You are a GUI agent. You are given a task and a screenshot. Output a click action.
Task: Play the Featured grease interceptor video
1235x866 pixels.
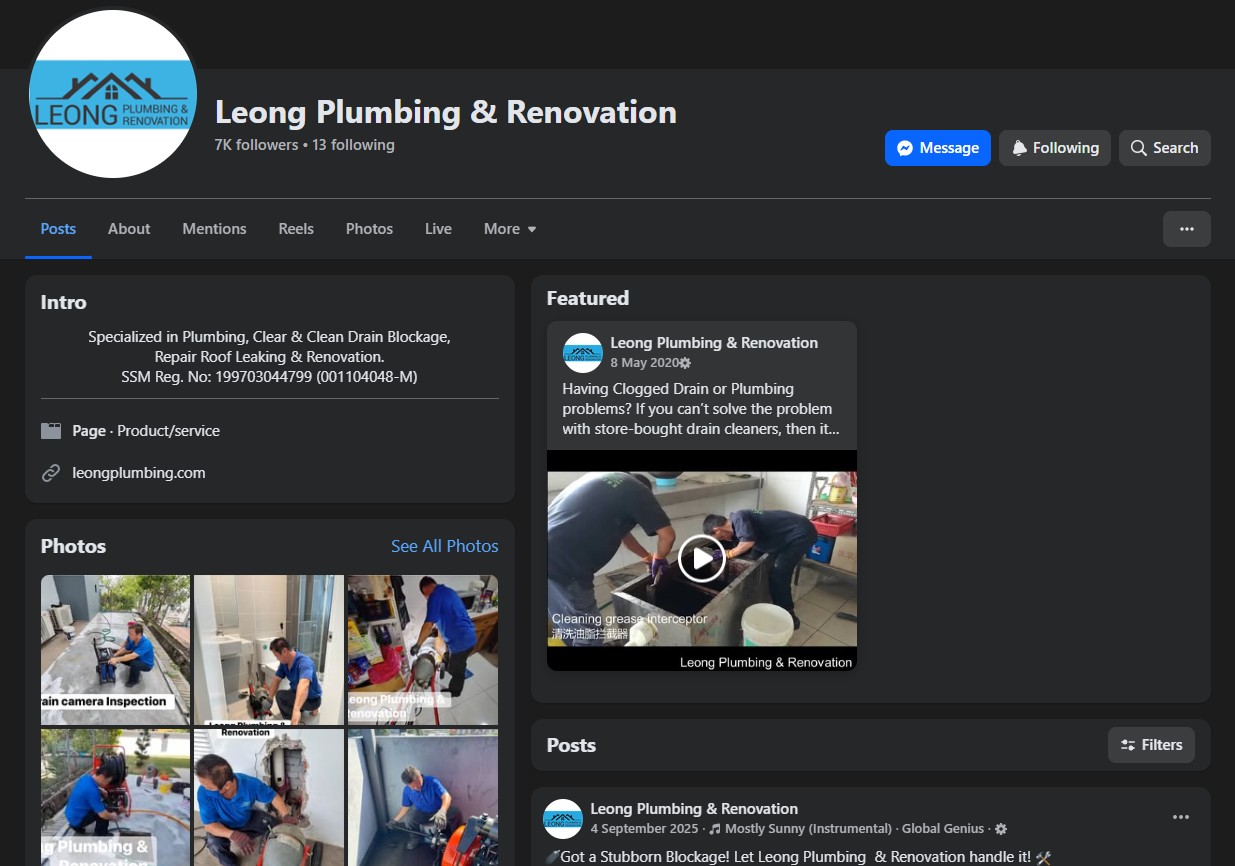[701, 559]
